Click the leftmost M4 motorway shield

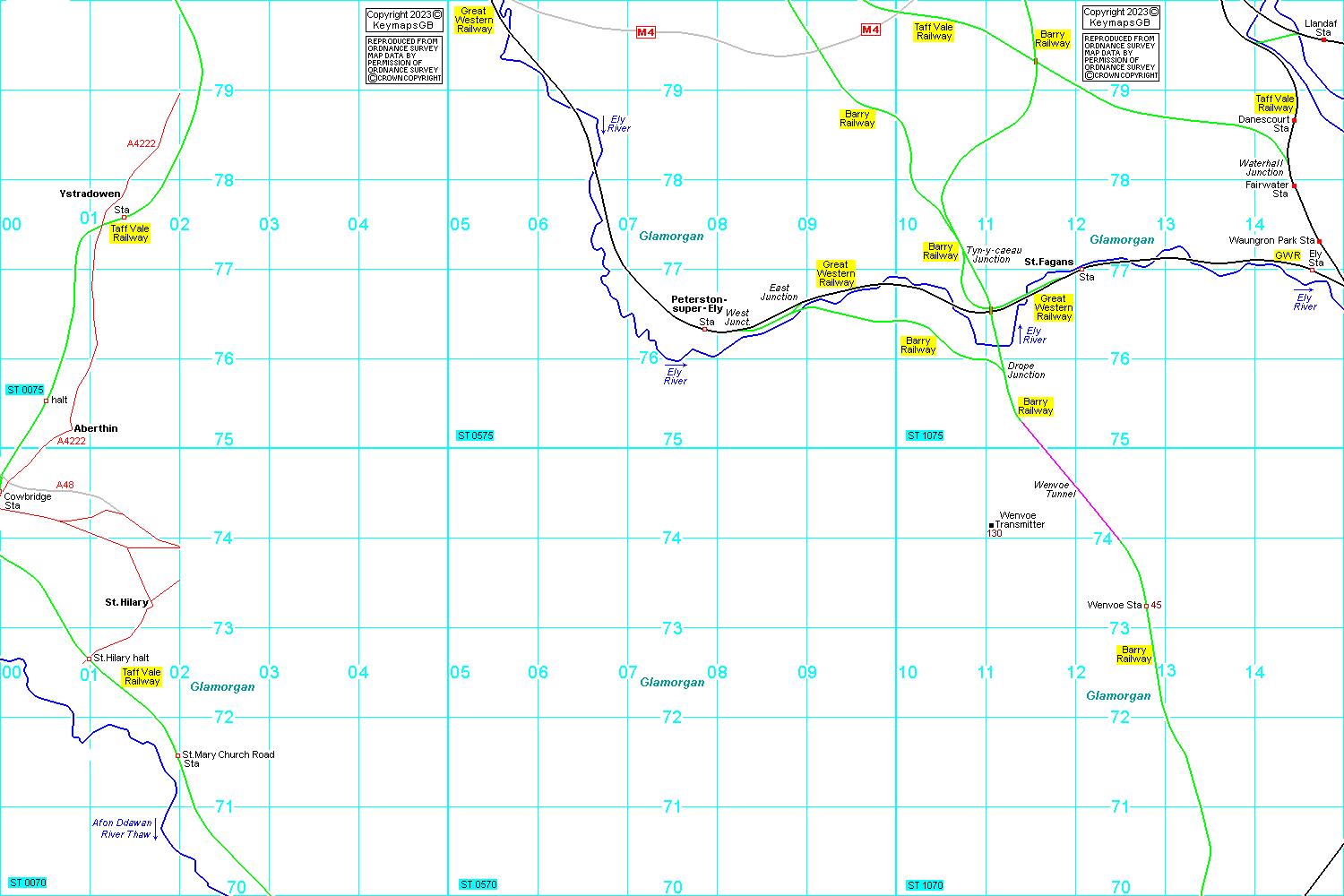click(645, 32)
